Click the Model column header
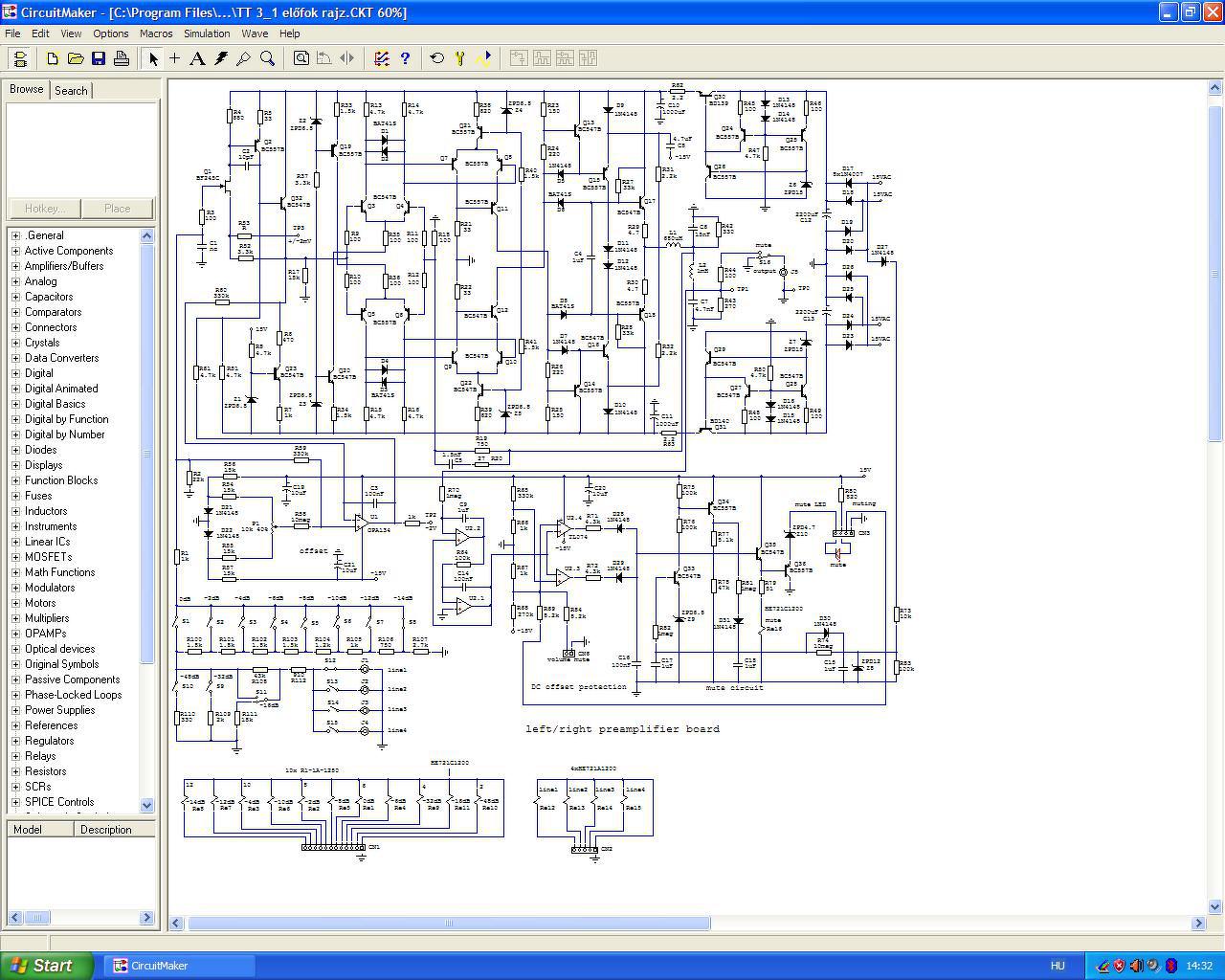 39,830
